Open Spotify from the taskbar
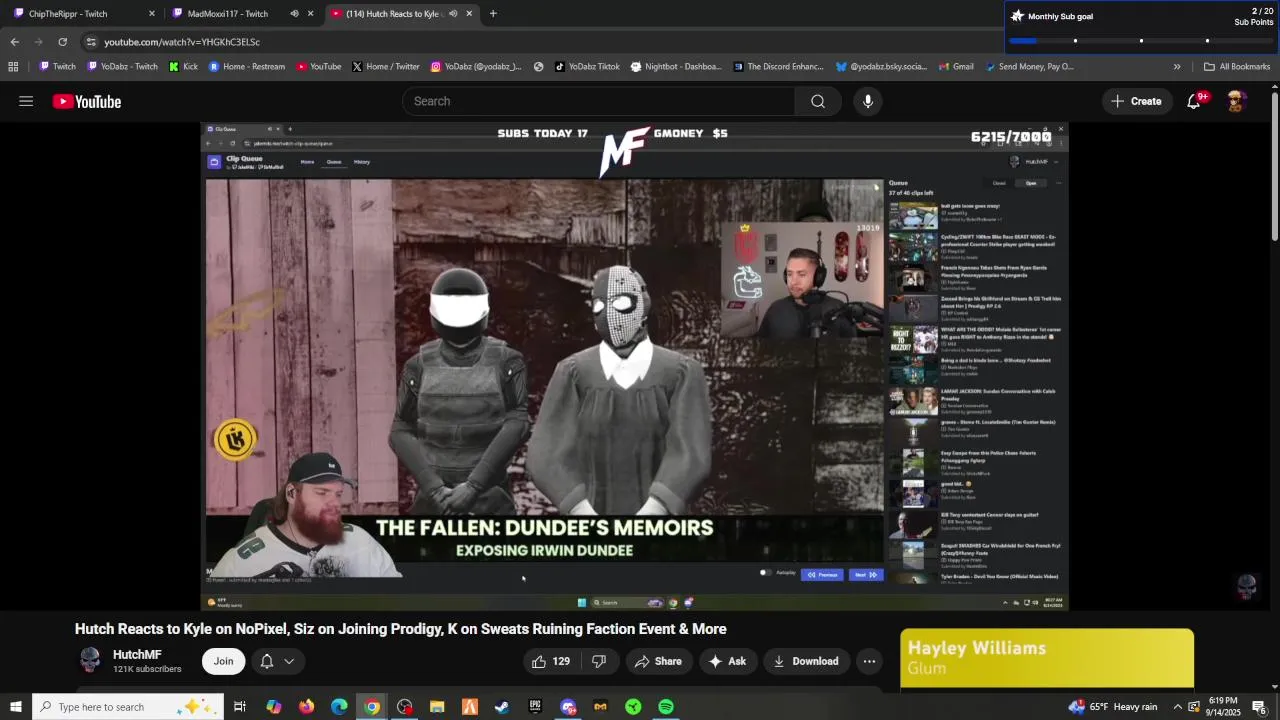 [666, 707]
